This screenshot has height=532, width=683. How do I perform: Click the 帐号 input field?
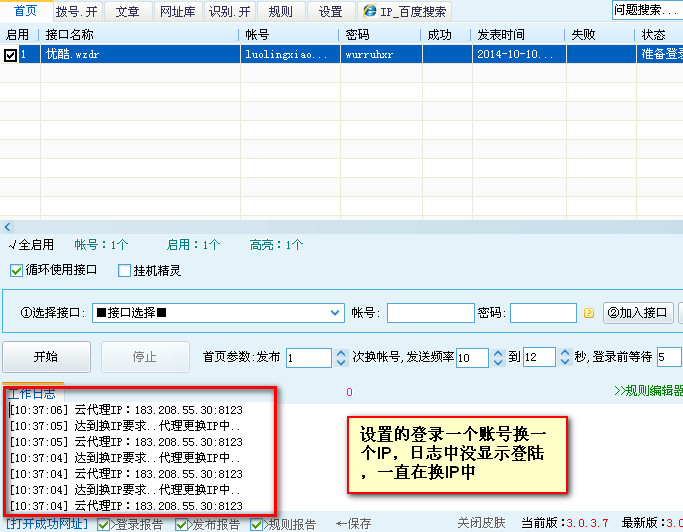(x=430, y=313)
